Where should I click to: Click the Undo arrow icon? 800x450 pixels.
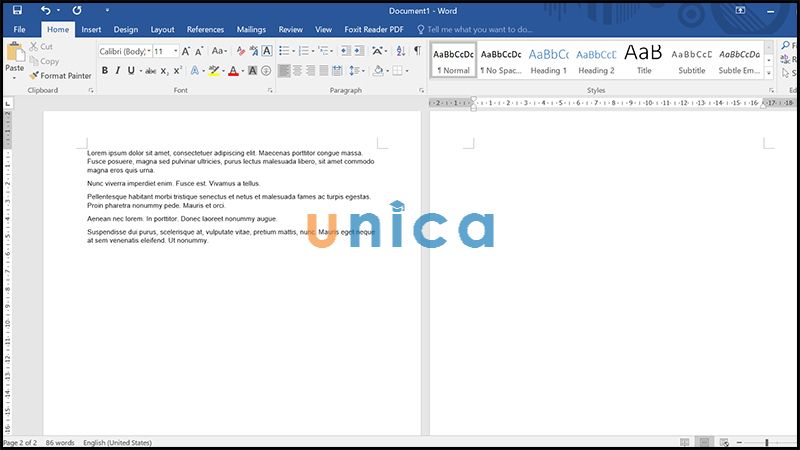(x=45, y=10)
